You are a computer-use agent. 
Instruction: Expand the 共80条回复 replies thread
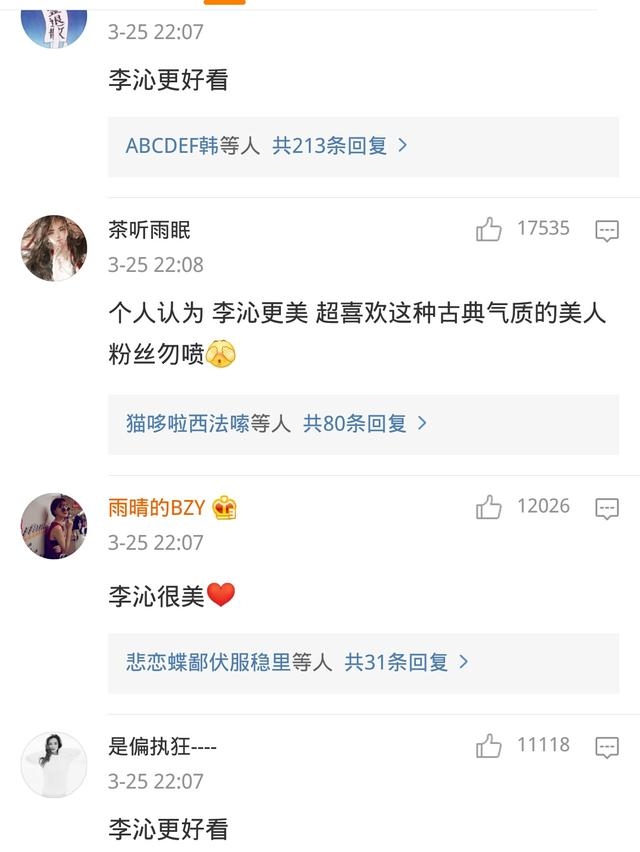[x=365, y=424]
